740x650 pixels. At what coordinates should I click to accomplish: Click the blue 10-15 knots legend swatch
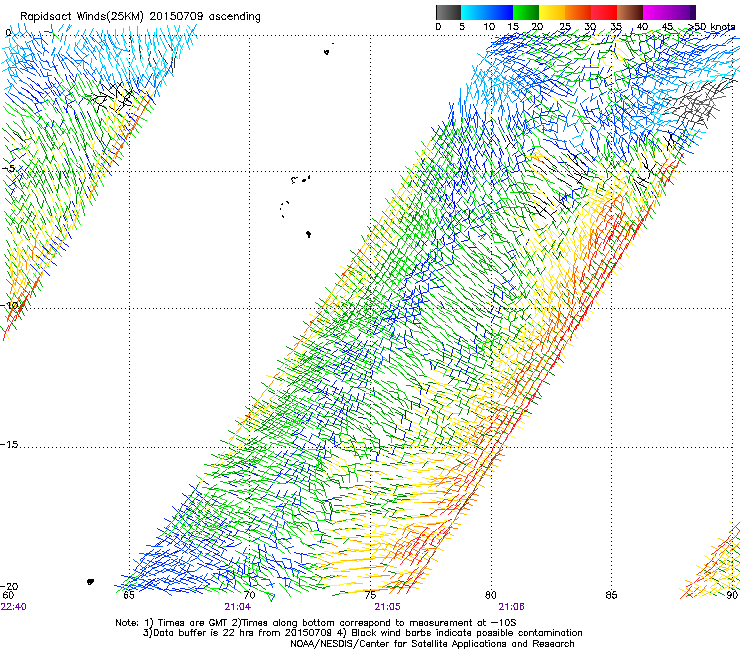pyautogui.click(x=500, y=12)
